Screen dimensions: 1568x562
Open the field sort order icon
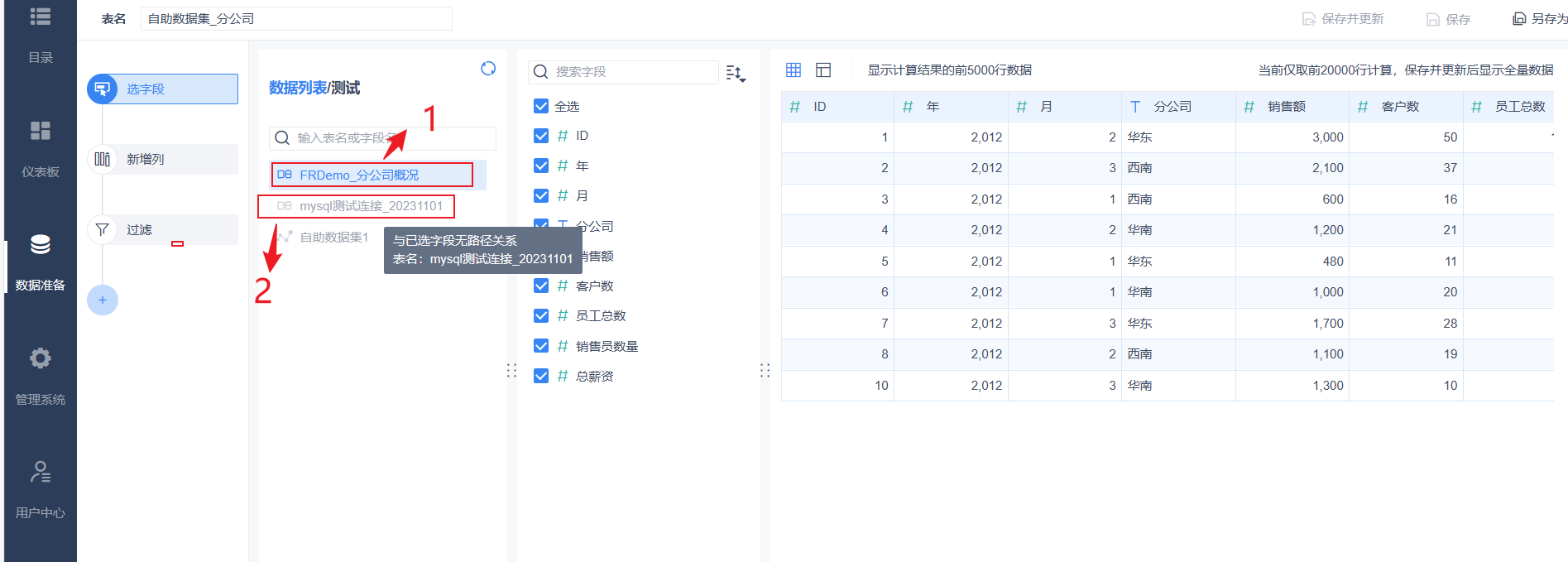736,74
